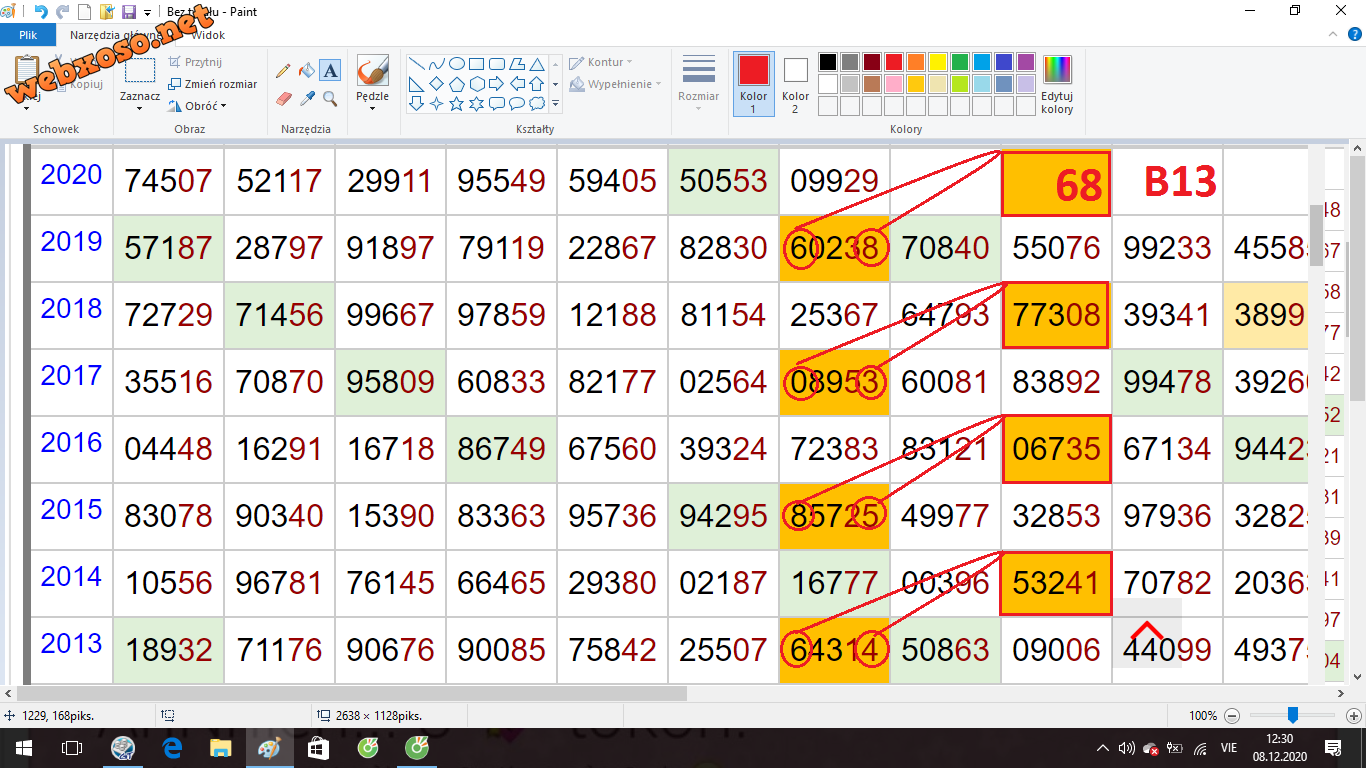1366x768 pixels.
Task: Pick the black color swatch
Action: [827, 62]
